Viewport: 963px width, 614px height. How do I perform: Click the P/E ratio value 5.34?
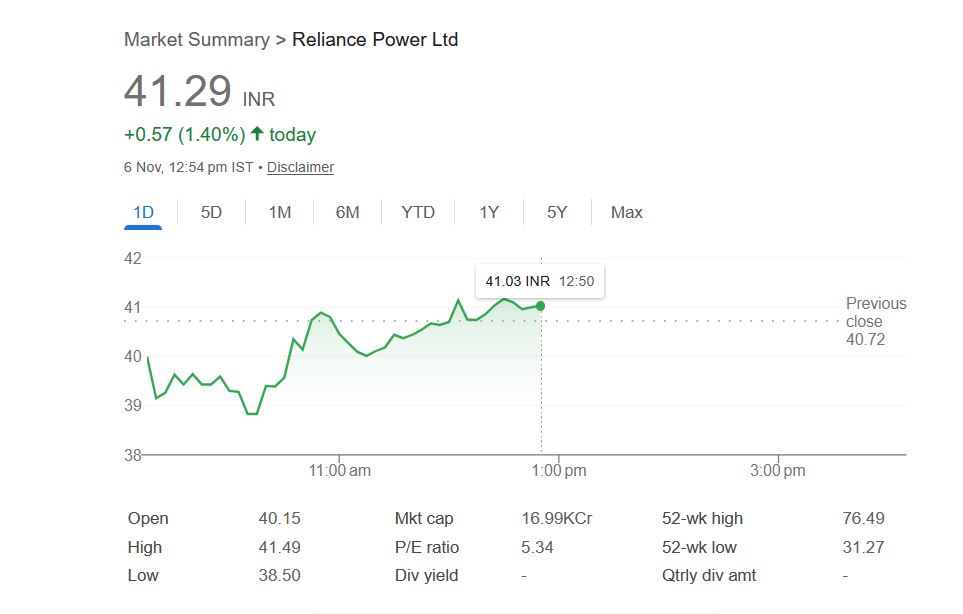537,547
